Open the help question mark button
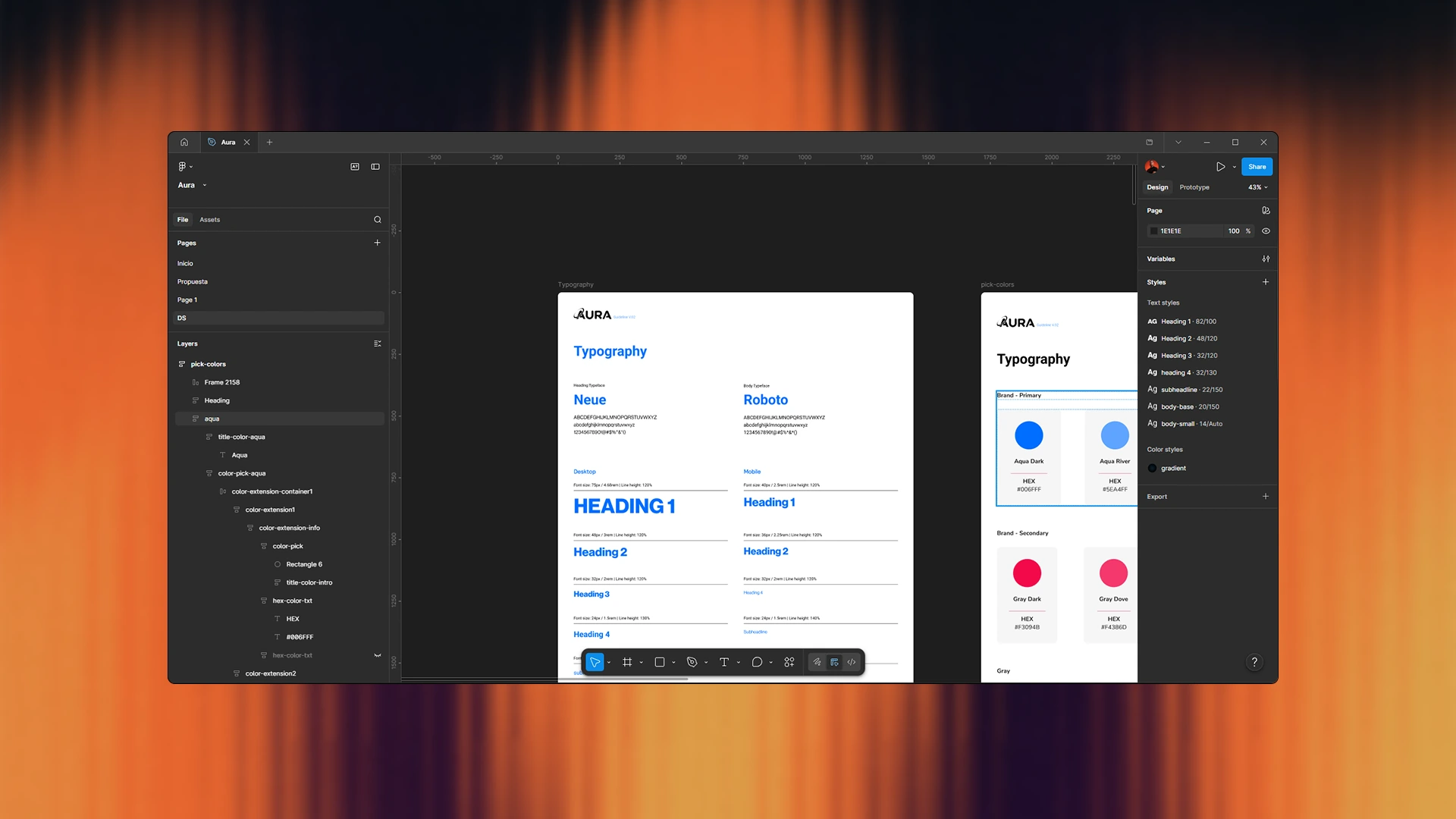 point(1254,662)
